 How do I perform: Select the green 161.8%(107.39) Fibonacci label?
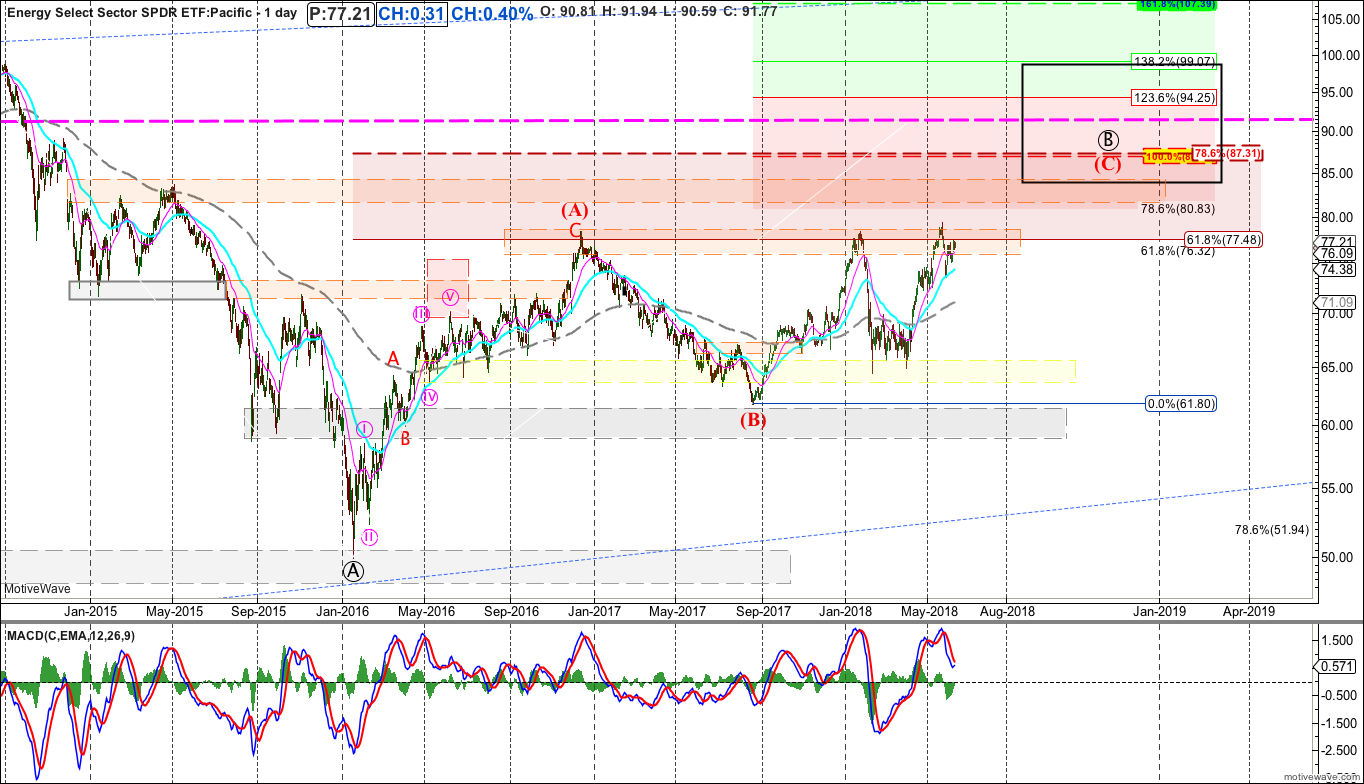click(x=1175, y=5)
